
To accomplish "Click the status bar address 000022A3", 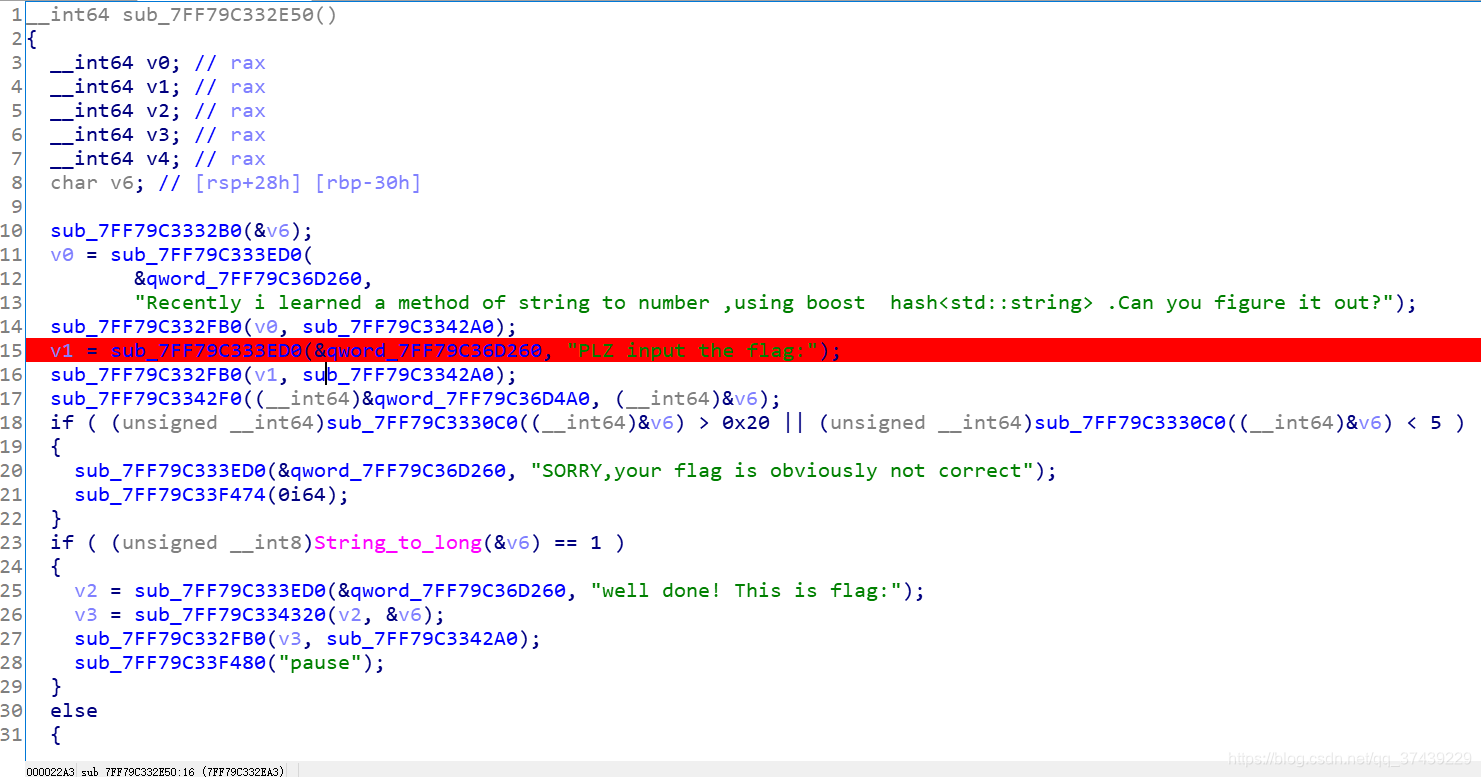I will (x=50, y=770).
